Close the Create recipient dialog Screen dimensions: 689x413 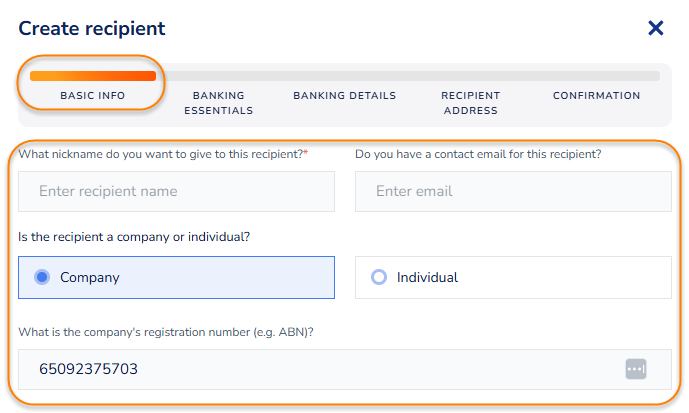656,28
